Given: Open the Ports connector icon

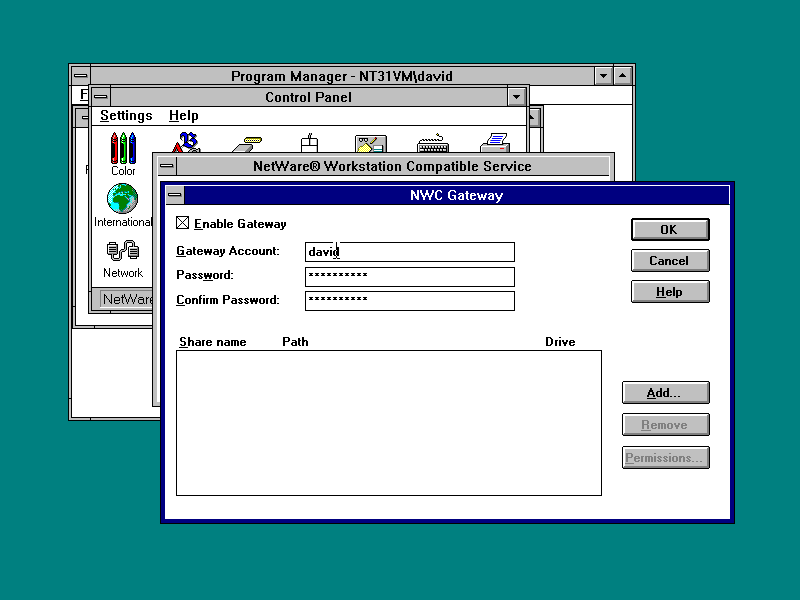Looking at the screenshot, I should point(247,144).
